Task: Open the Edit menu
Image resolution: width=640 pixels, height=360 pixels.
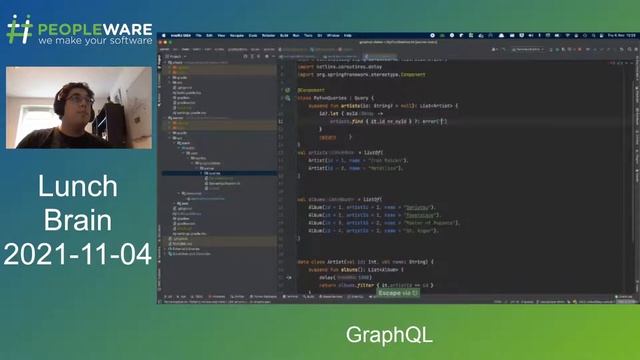Action: point(210,36)
